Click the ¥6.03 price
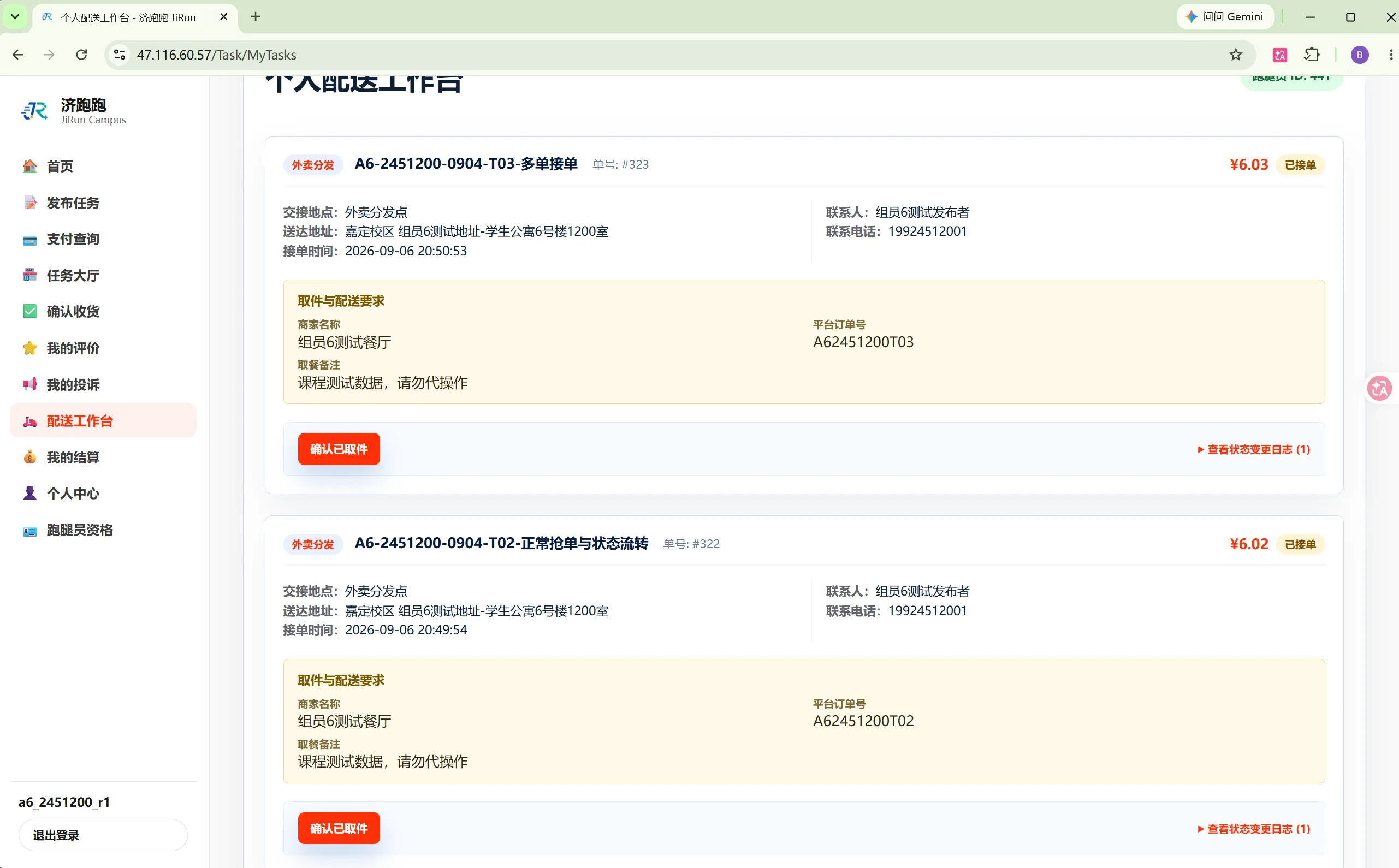Viewport: 1399px width, 868px height. (x=1248, y=165)
